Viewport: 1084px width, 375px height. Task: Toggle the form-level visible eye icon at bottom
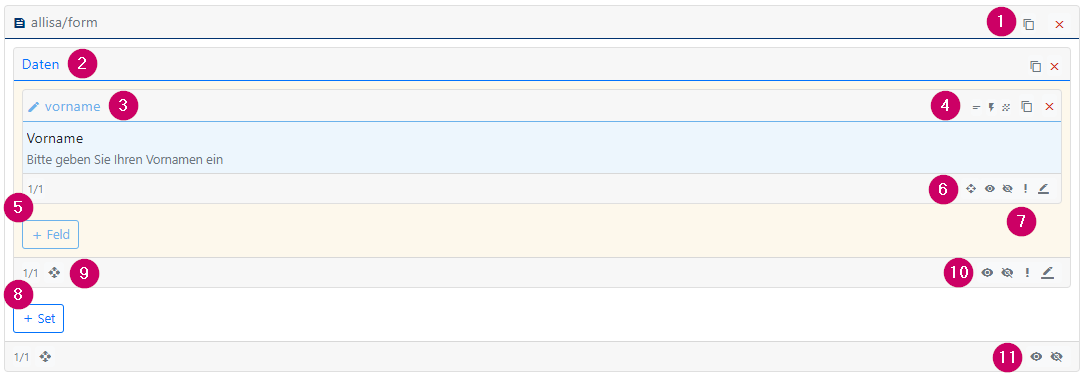coord(1036,357)
